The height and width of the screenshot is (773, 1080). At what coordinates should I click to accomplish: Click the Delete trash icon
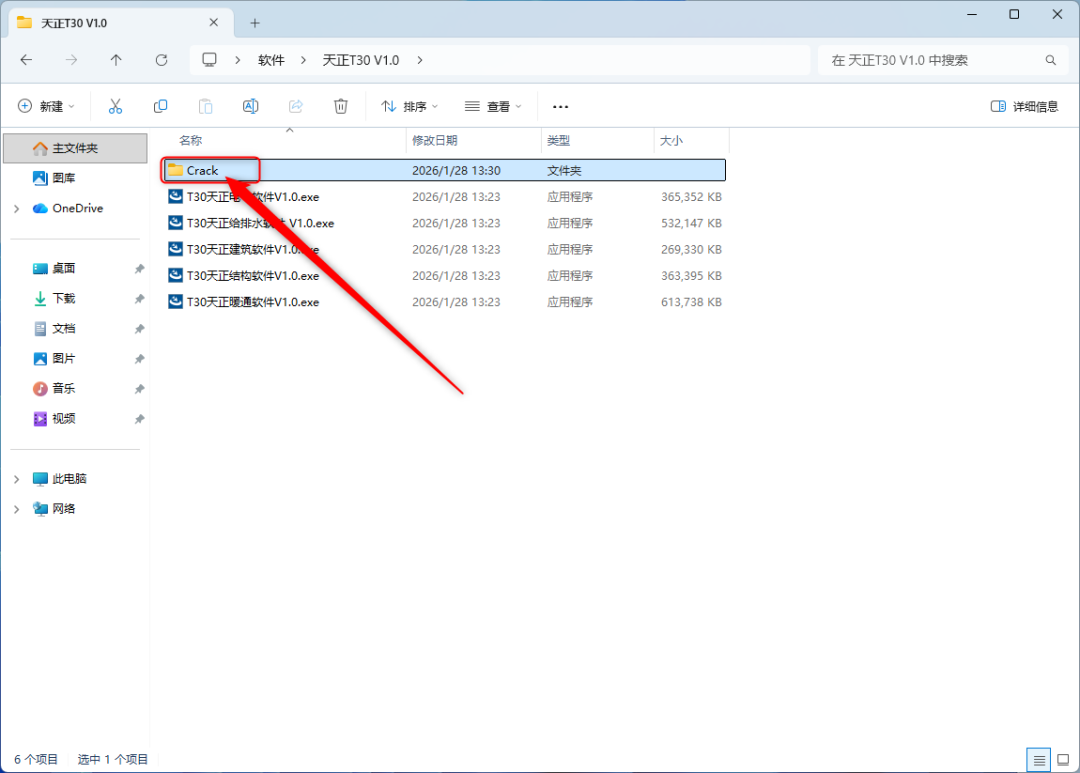[341, 106]
